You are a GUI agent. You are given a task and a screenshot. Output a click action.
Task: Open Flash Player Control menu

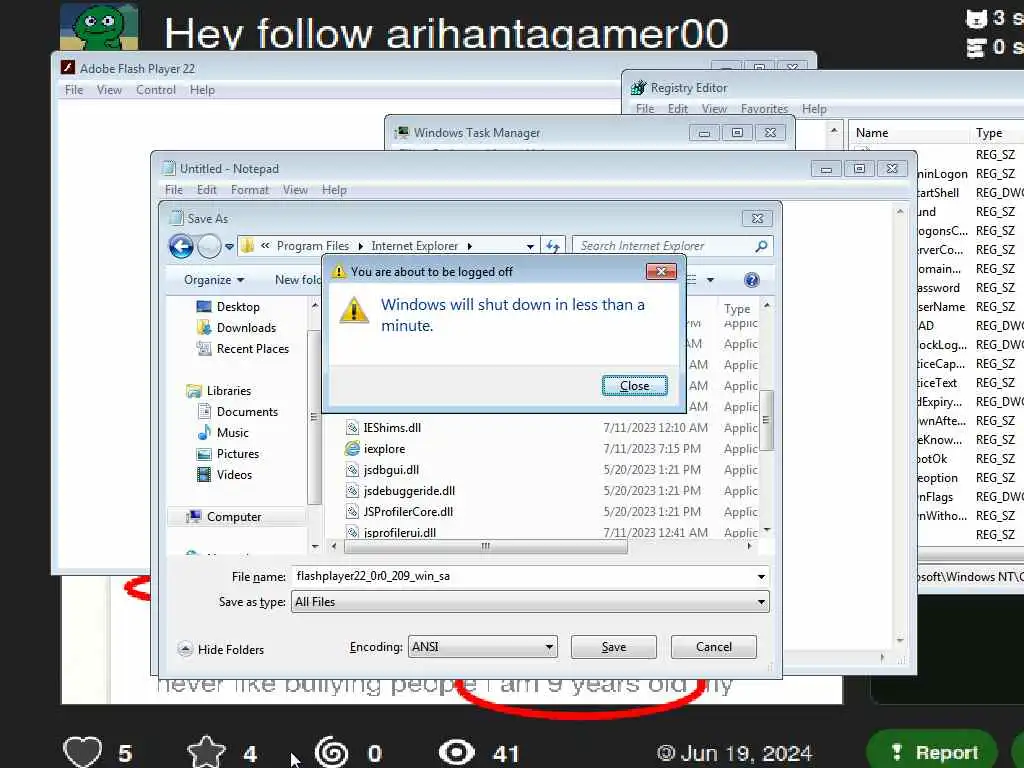155,90
